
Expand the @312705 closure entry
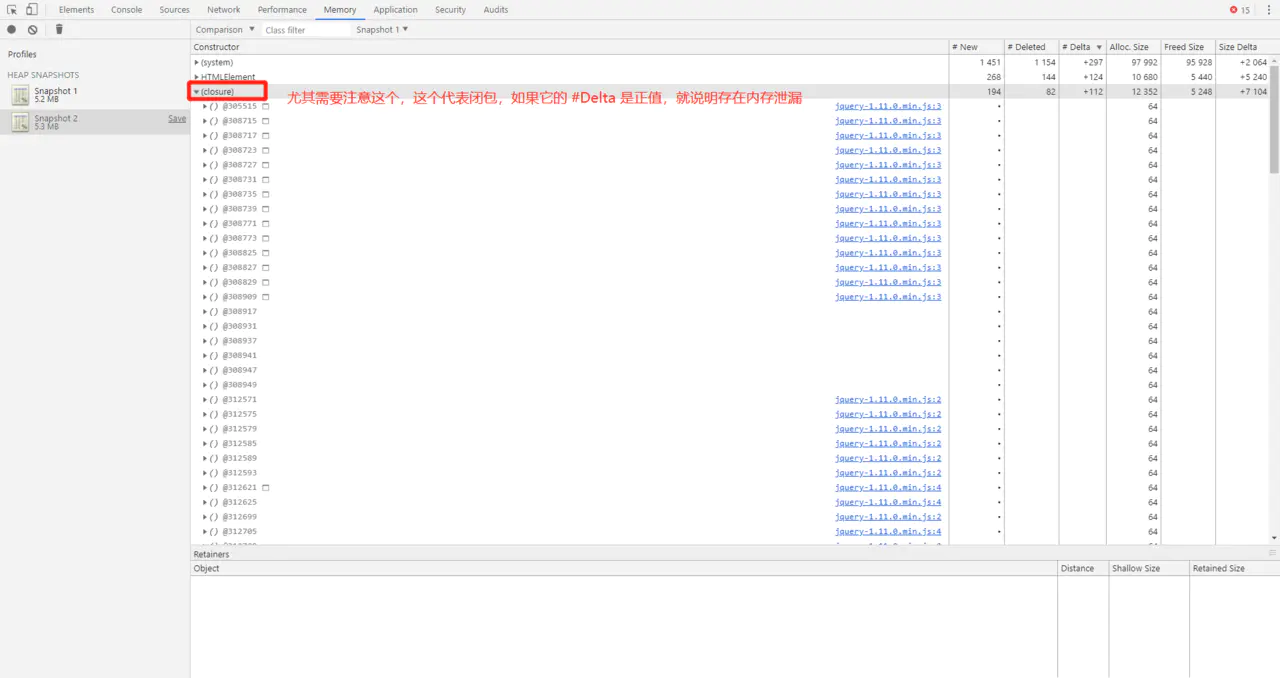(x=205, y=531)
